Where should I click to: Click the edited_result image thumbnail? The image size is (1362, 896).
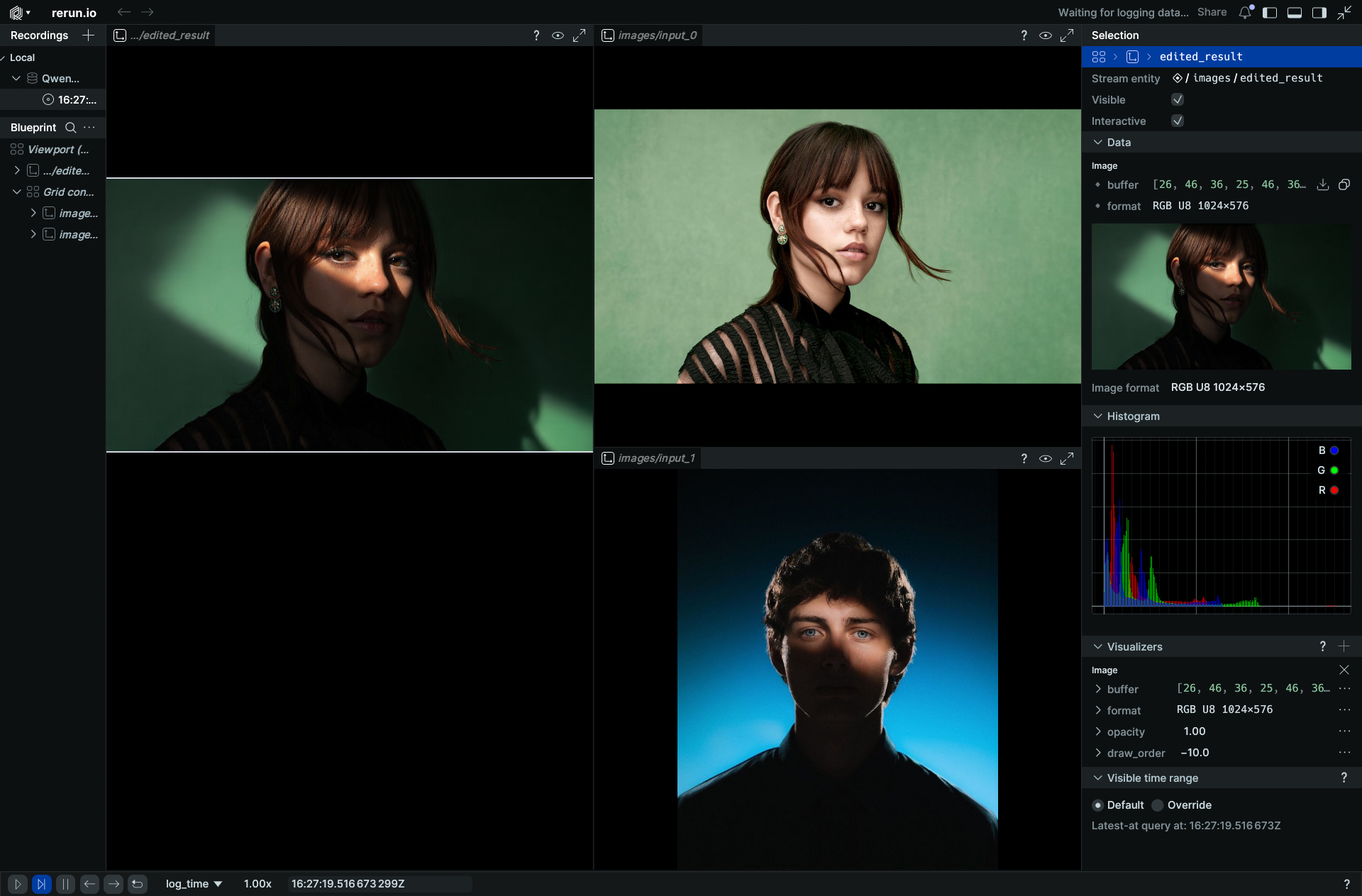click(x=1221, y=297)
